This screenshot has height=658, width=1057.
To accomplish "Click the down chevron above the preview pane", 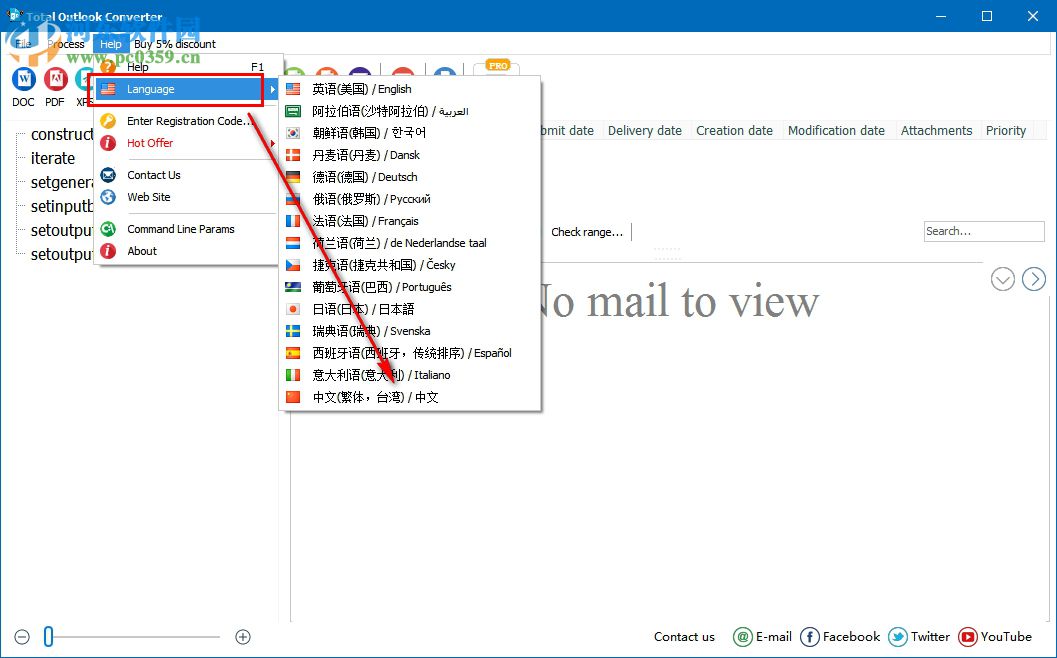I will coord(1002,279).
